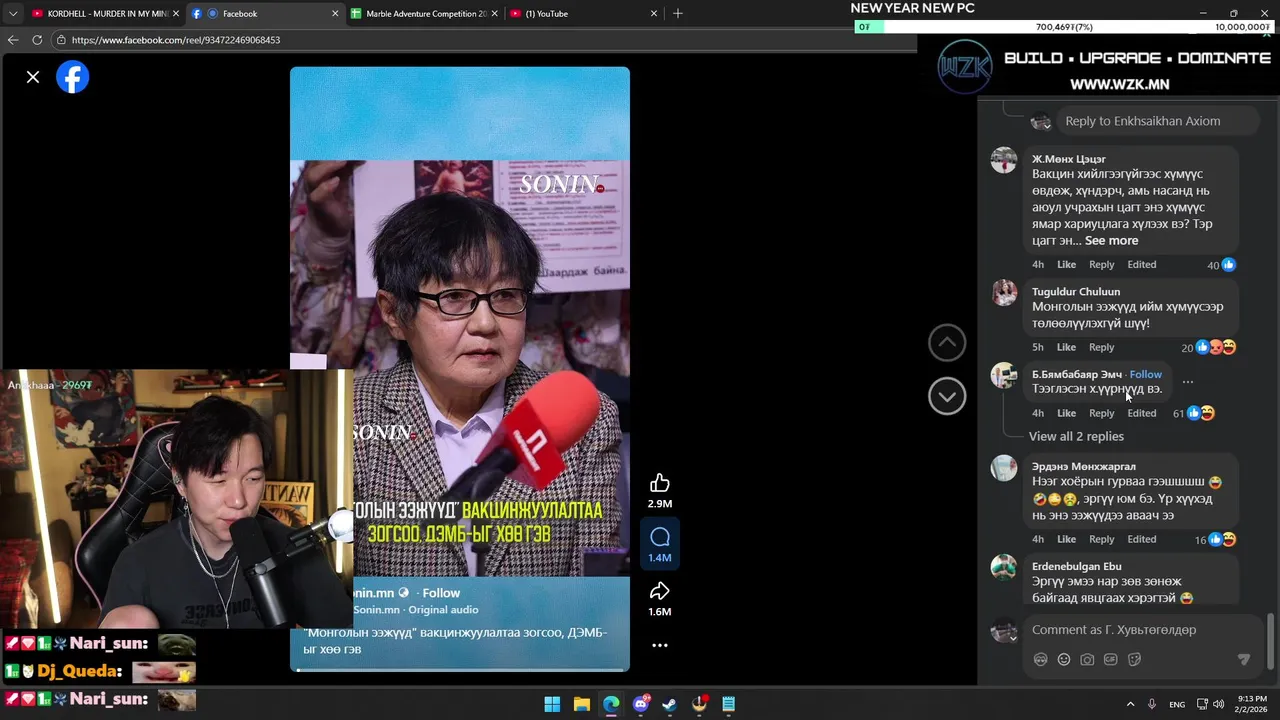Go to the next reel with the down chevron
This screenshot has width=1280, height=720.
click(947, 397)
